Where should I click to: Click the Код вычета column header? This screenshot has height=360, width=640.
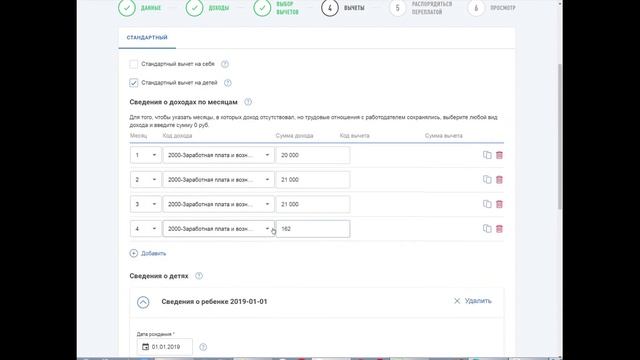(354, 136)
